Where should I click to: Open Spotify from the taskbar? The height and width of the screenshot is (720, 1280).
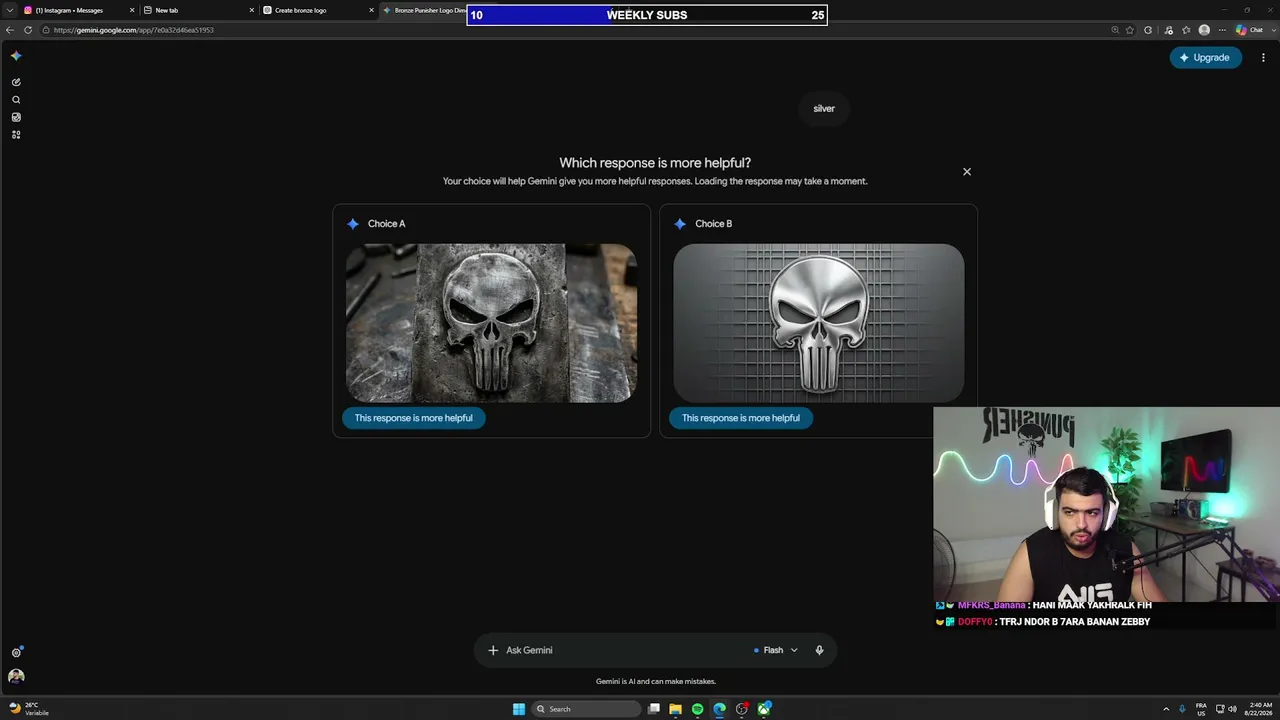[698, 709]
